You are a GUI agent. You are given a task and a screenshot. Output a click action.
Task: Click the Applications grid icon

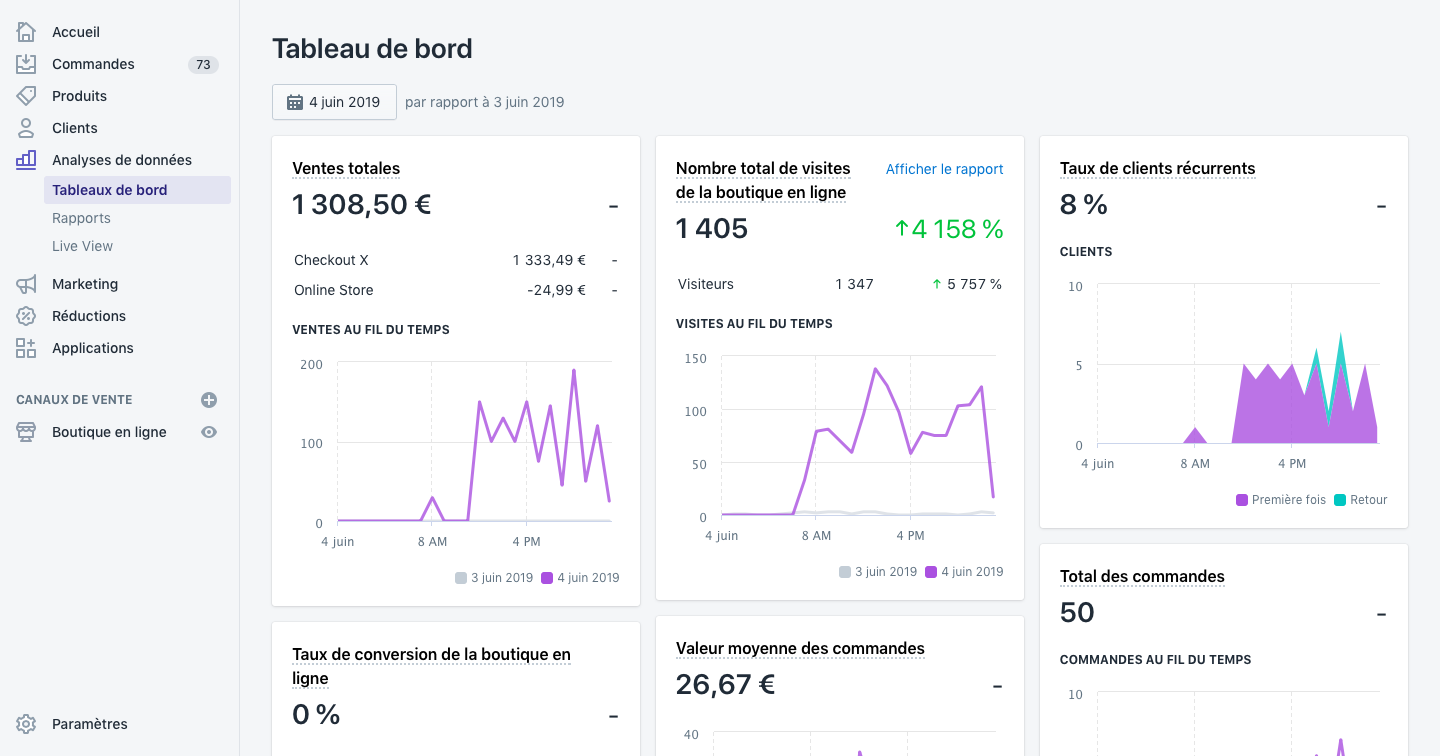coord(26,348)
